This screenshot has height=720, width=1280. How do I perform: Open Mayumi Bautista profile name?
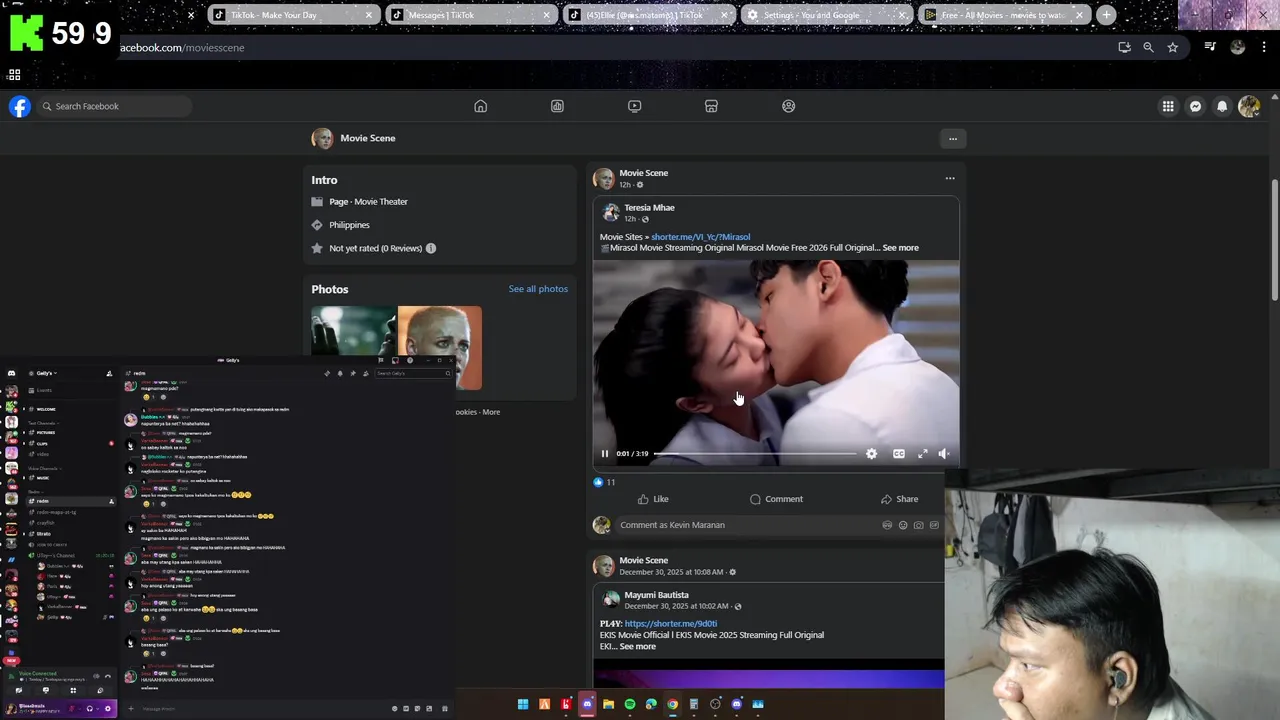click(x=656, y=595)
